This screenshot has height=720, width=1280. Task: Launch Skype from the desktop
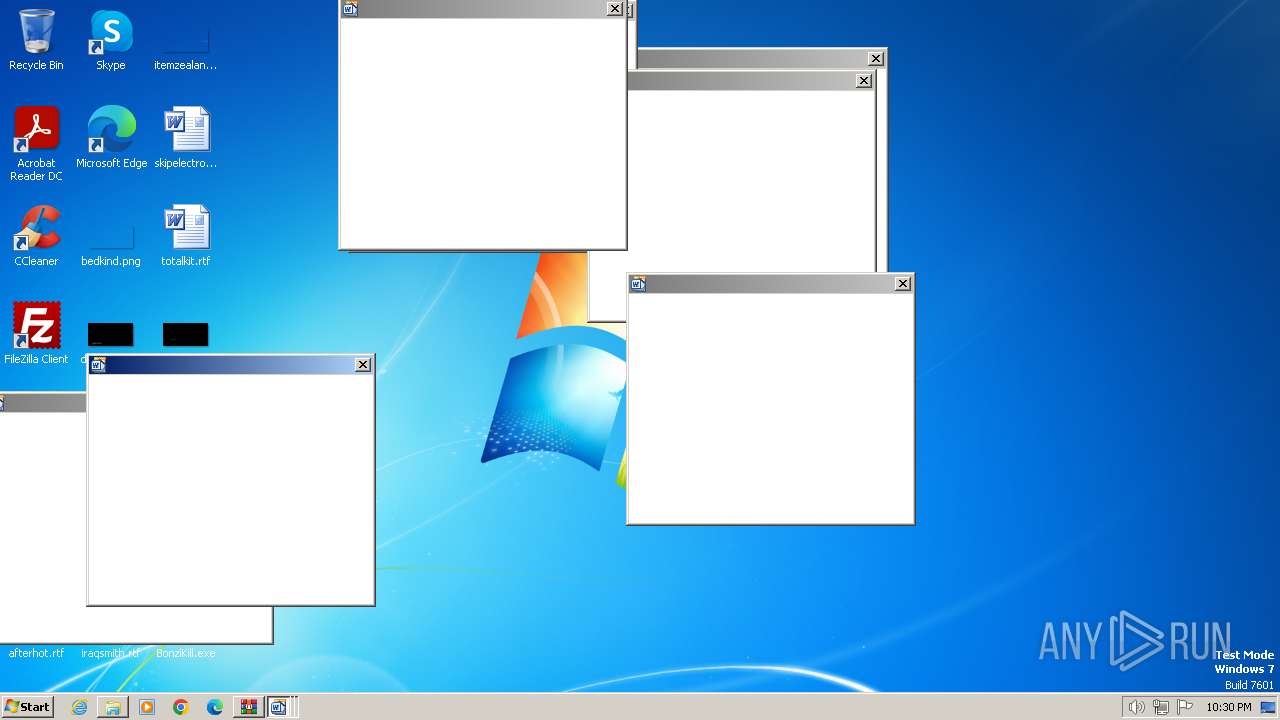click(x=111, y=40)
